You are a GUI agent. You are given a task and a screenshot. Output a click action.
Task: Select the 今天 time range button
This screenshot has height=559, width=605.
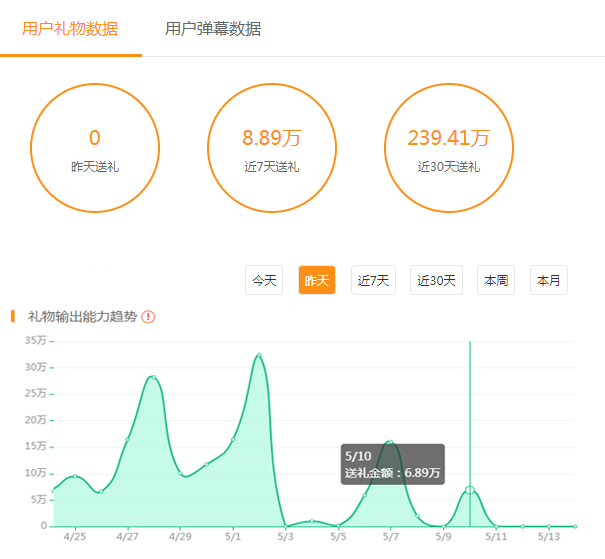click(264, 280)
